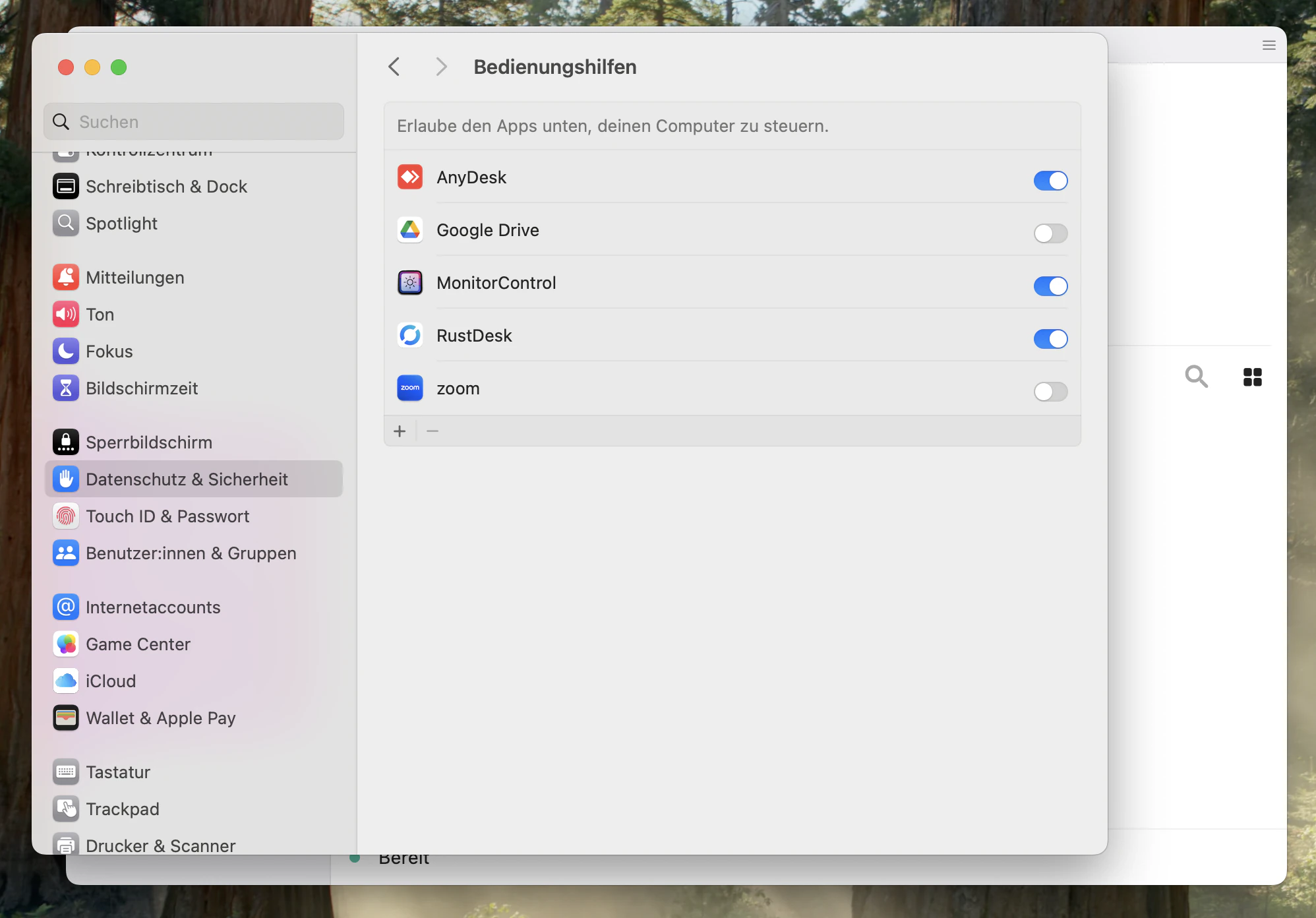Select the zoom row label
This screenshot has height=918, width=1316.
tap(458, 388)
